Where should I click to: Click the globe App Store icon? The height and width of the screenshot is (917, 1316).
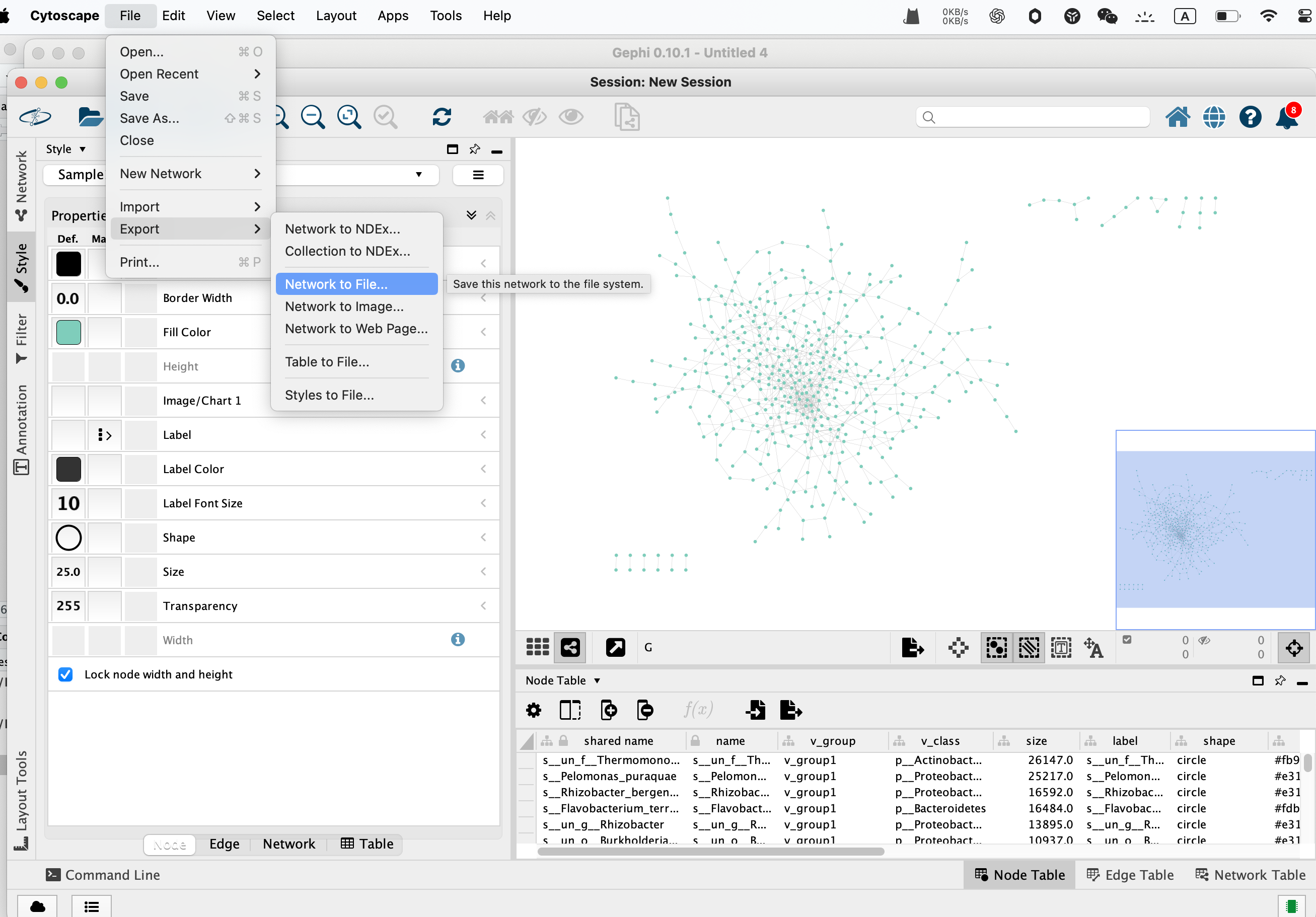(1214, 117)
